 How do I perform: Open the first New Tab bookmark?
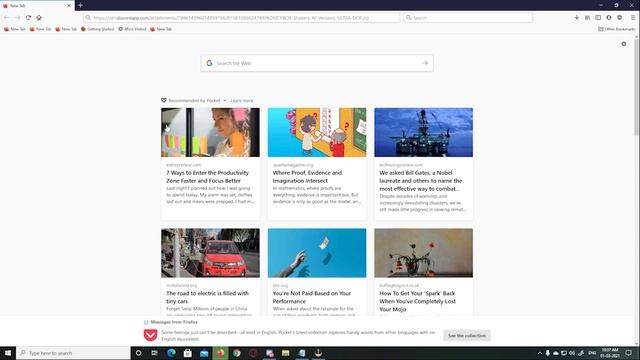[x=14, y=29]
